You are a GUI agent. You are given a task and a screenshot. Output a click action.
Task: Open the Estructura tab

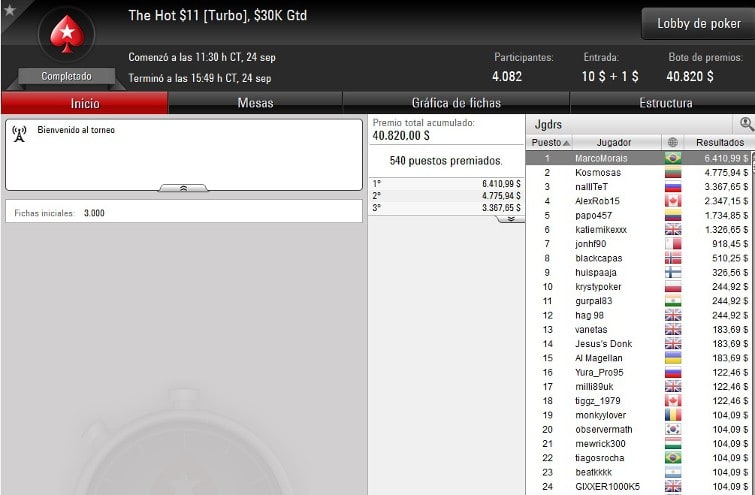(x=665, y=103)
